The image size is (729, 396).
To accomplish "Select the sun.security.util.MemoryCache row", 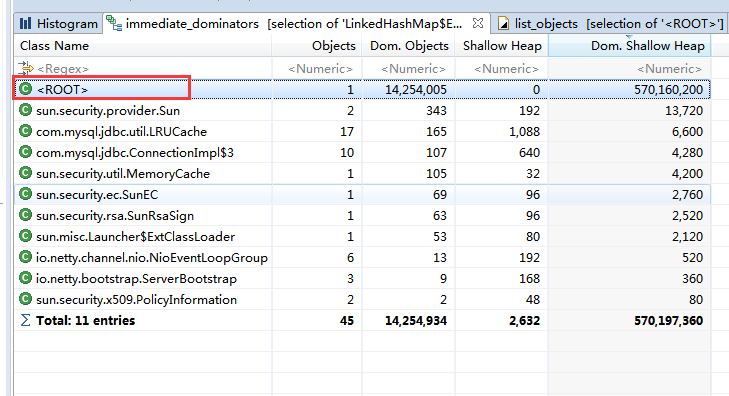I will (x=362, y=173).
